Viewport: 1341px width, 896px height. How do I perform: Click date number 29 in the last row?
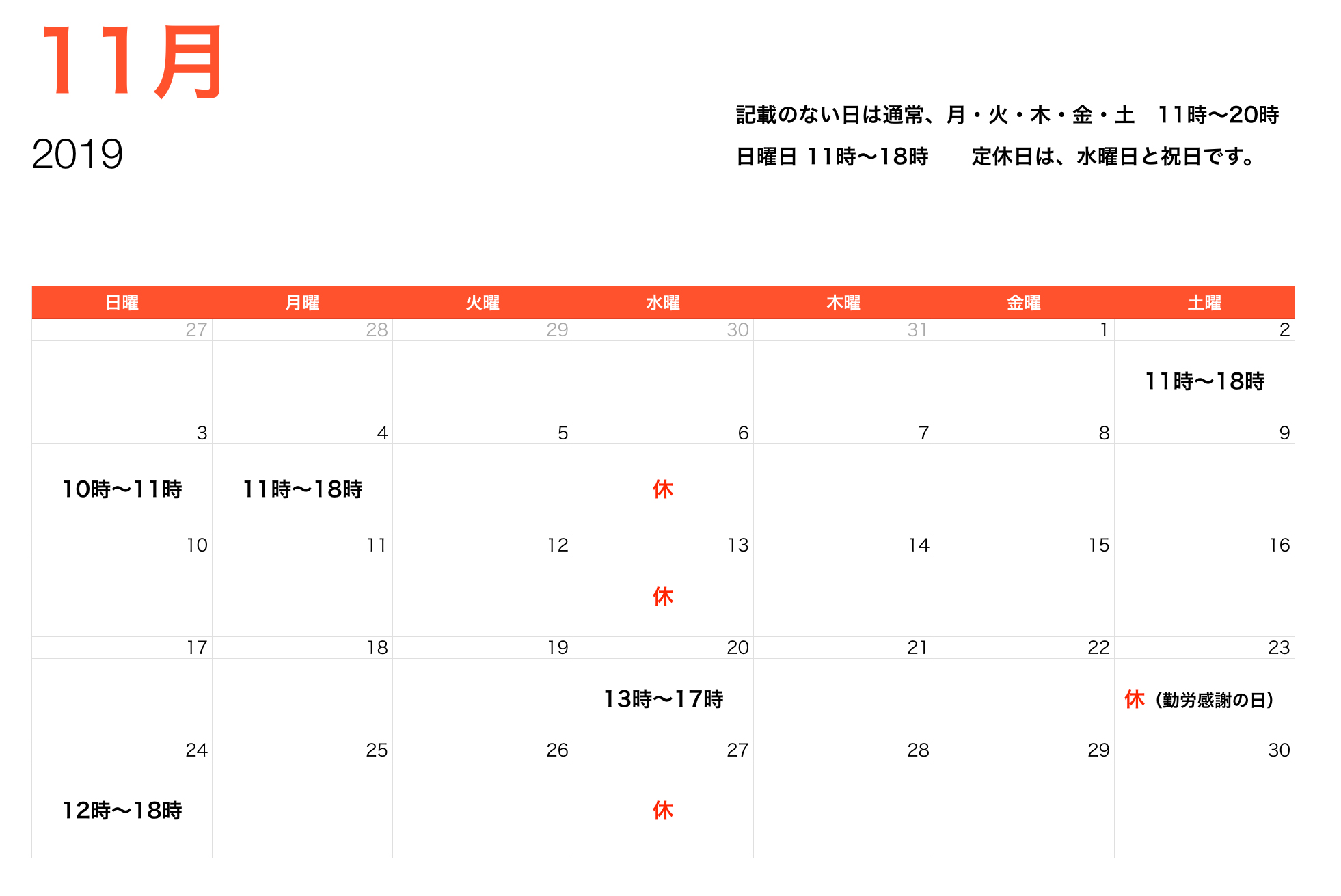(1098, 750)
